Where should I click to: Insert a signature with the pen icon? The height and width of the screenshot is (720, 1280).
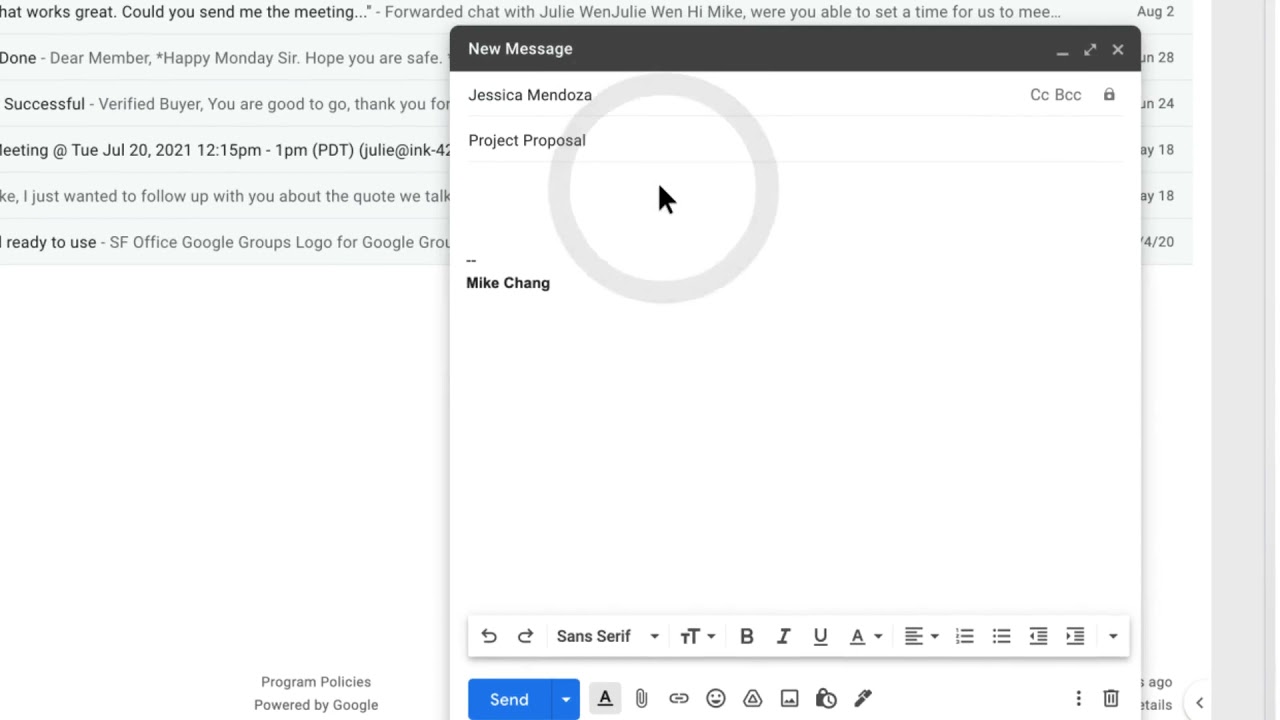point(863,699)
